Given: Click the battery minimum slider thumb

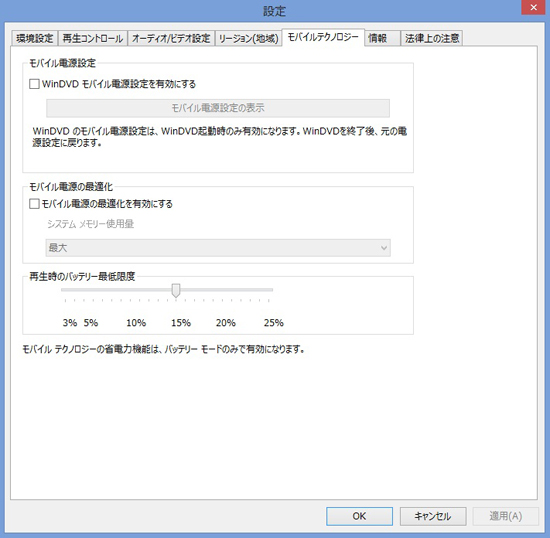Looking at the screenshot, I should pyautogui.click(x=176, y=290).
